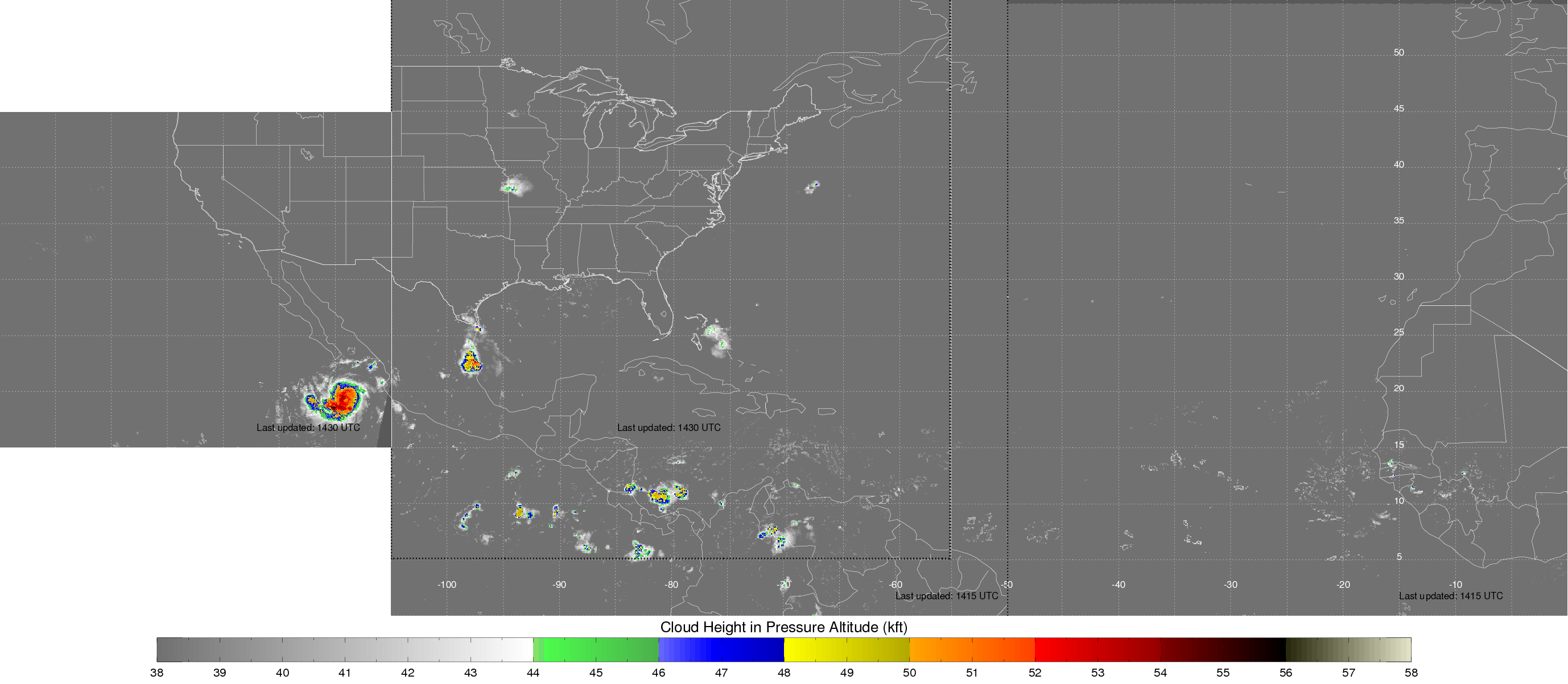1568x684 pixels.
Task: Click the 'Cloud Height in Pressure Altitude (kft)' title
Action: 783,627
